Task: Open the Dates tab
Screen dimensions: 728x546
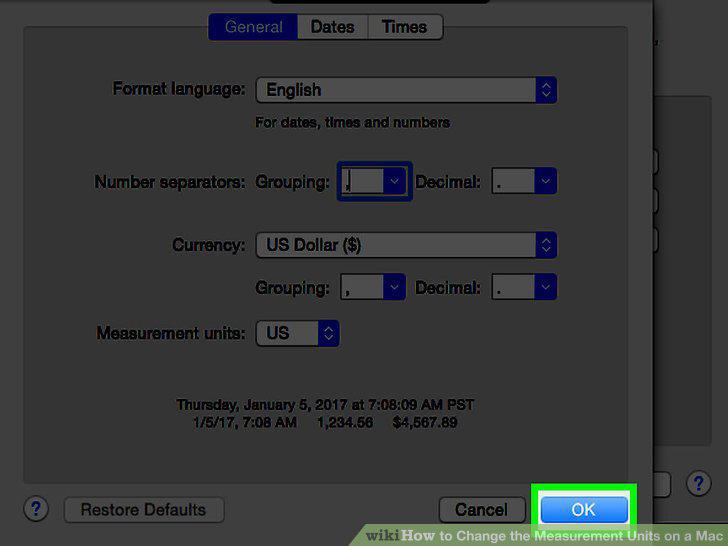Action: click(332, 27)
